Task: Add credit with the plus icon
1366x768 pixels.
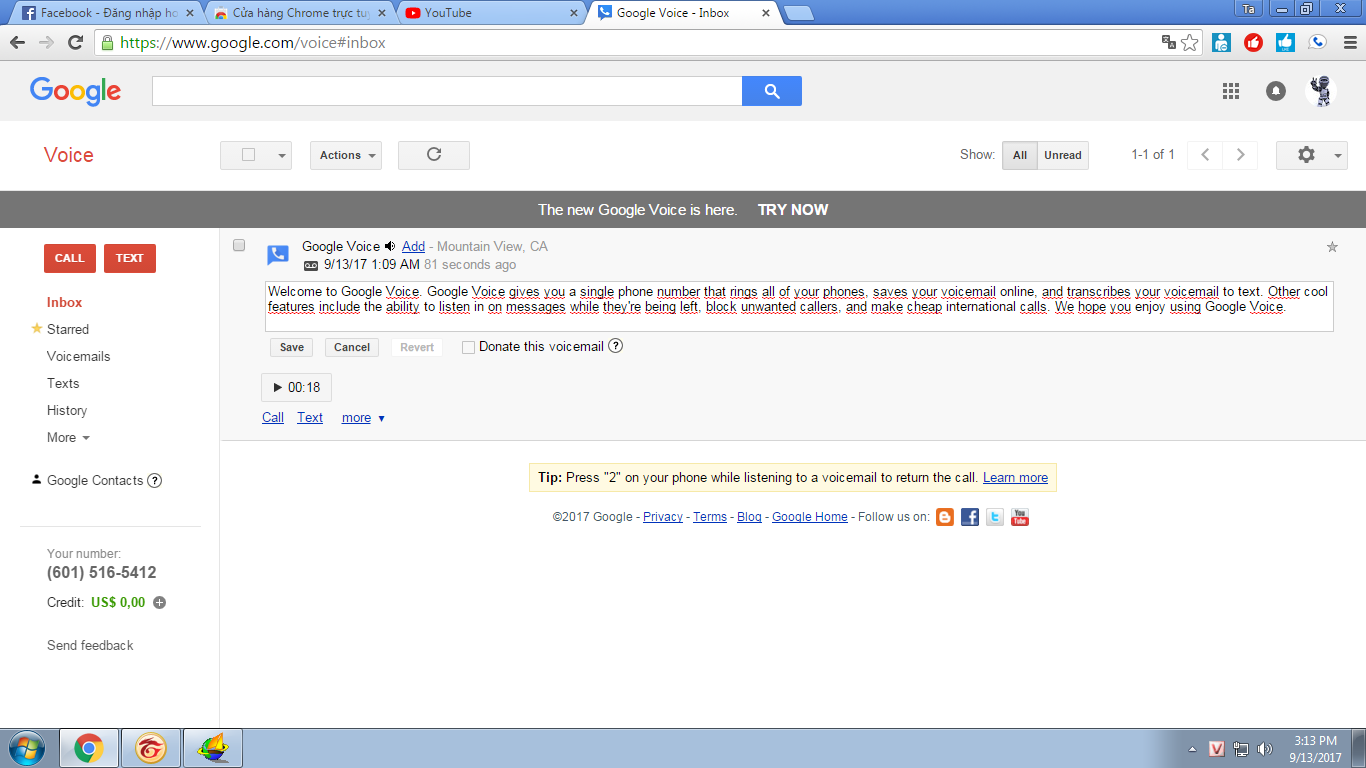Action: pos(159,603)
